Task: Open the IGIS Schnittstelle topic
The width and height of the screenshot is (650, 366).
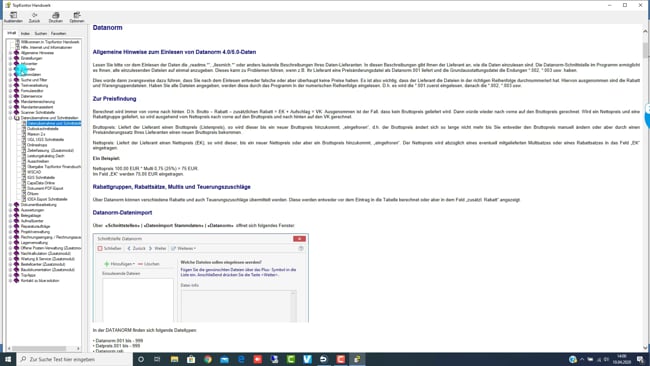Action: (x=41, y=177)
